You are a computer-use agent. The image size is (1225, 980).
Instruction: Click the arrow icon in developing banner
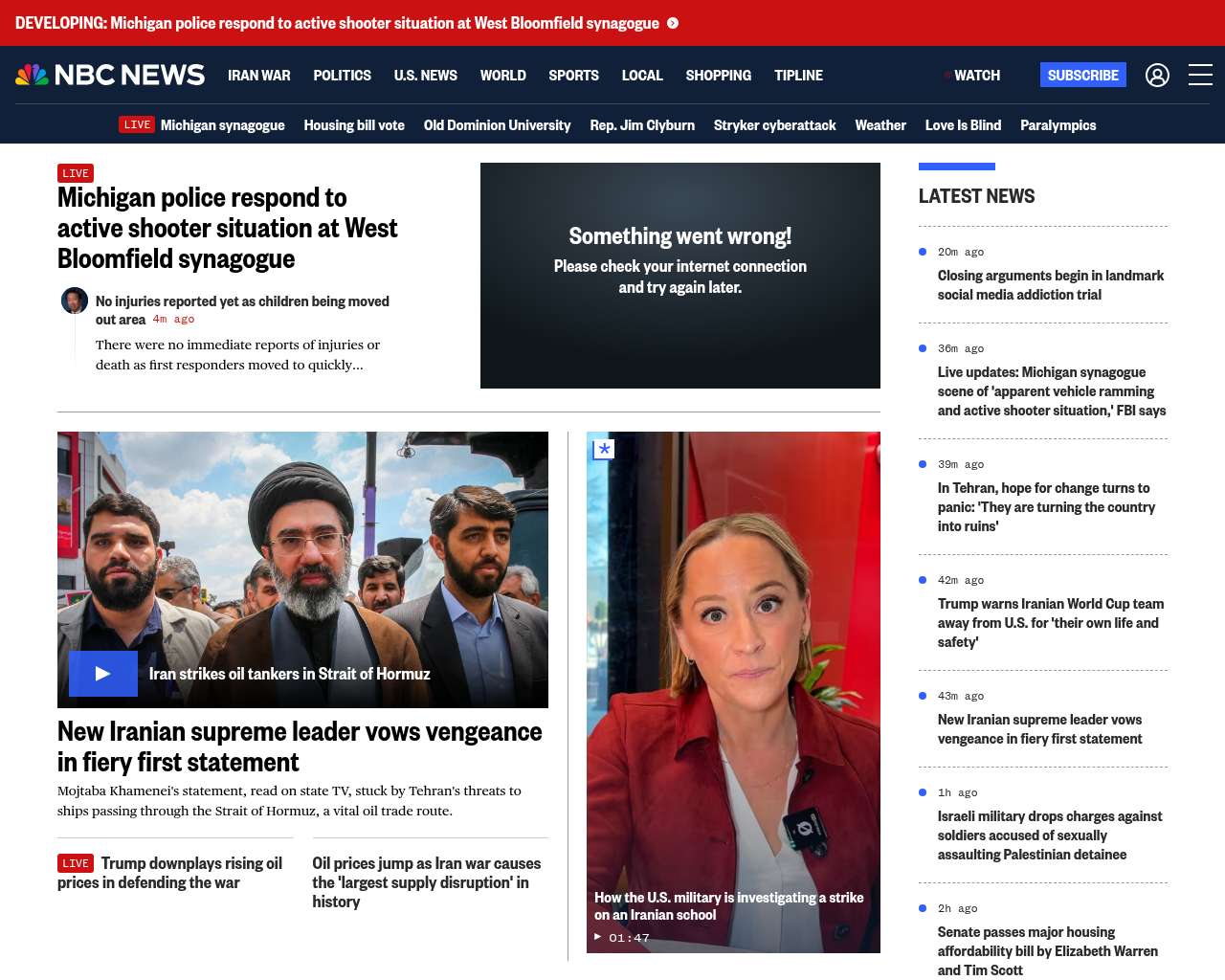point(673,23)
